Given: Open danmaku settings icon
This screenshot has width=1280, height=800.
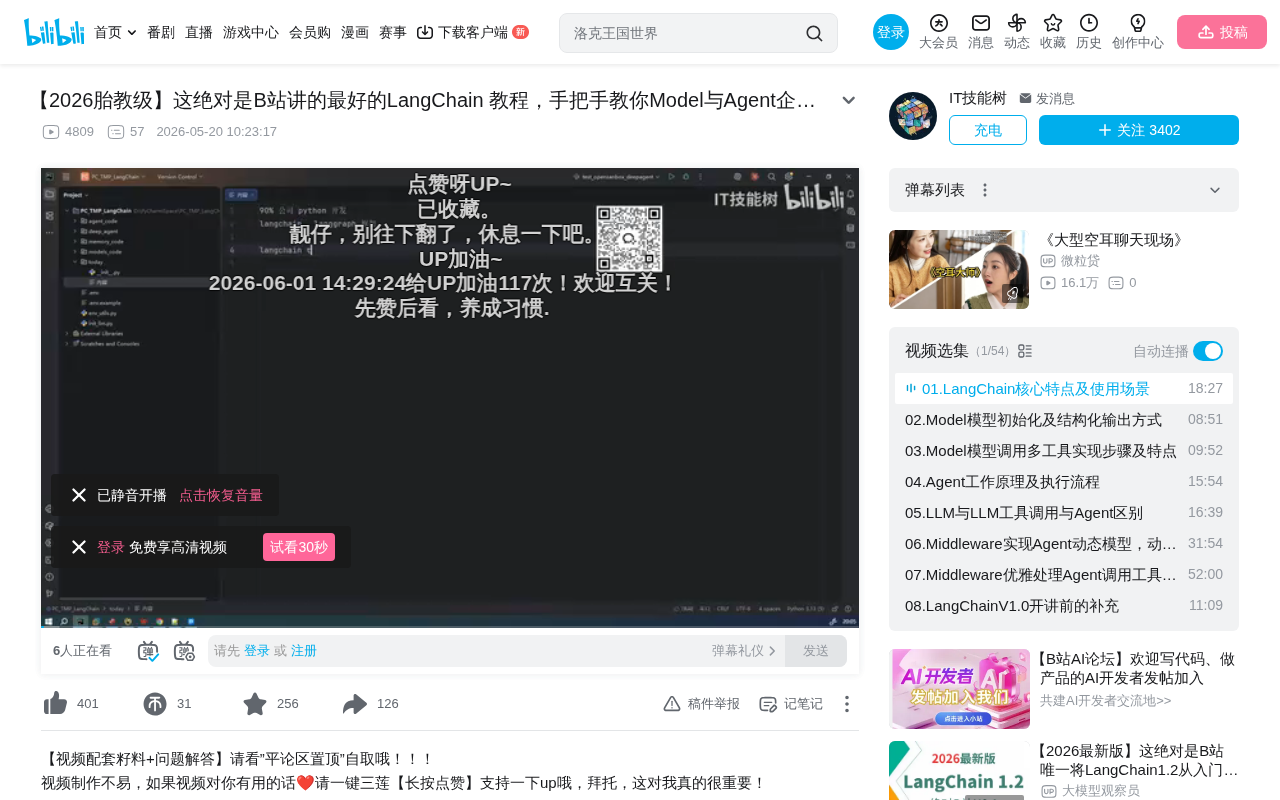Looking at the screenshot, I should [184, 651].
